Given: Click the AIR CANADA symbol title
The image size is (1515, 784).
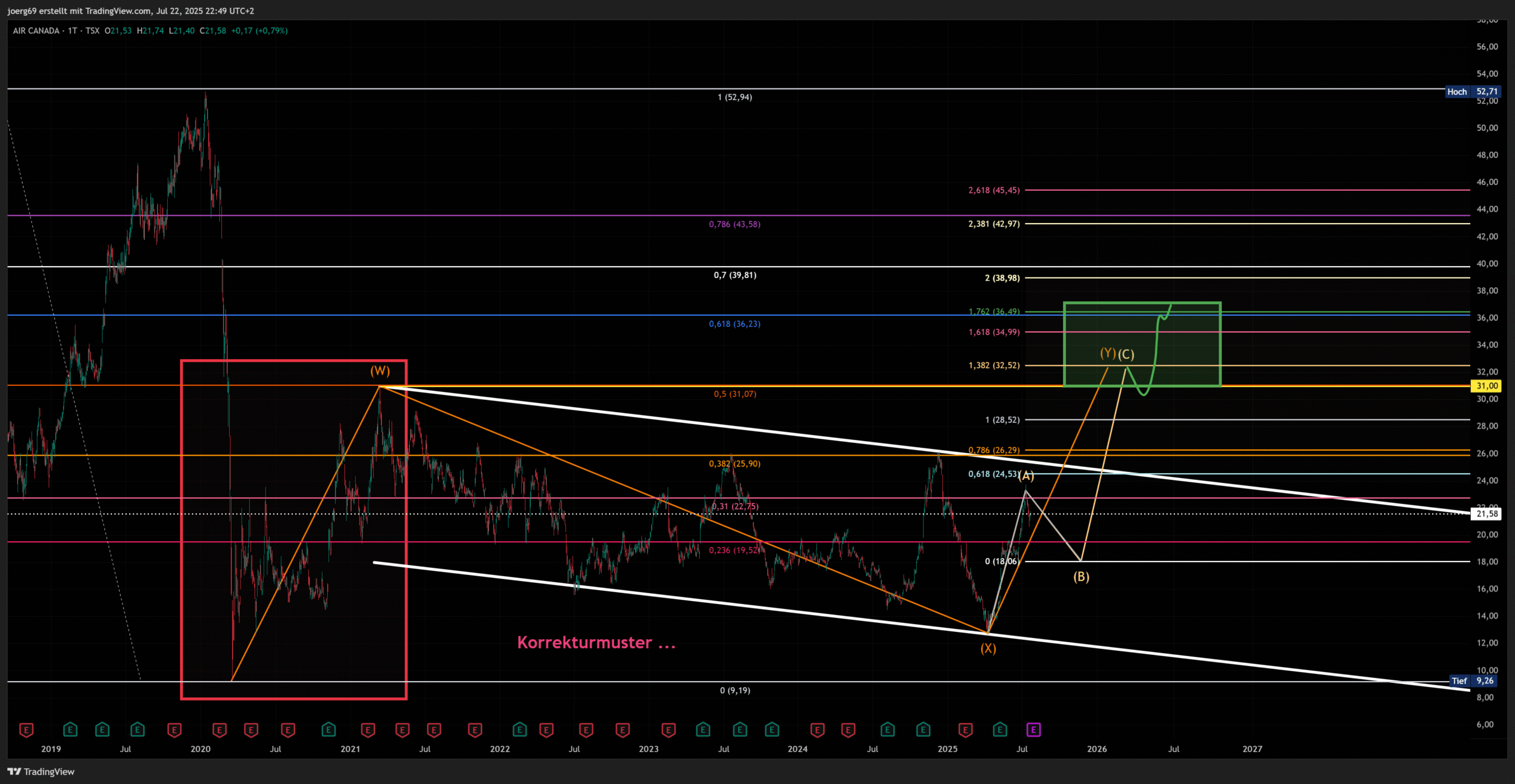Looking at the screenshot, I should (36, 31).
